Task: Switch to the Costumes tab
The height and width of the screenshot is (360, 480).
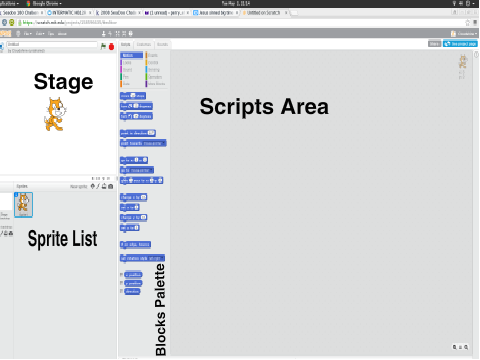Action: pyautogui.click(x=144, y=44)
